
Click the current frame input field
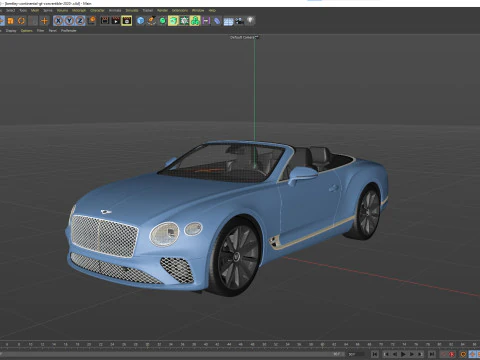[357, 354]
